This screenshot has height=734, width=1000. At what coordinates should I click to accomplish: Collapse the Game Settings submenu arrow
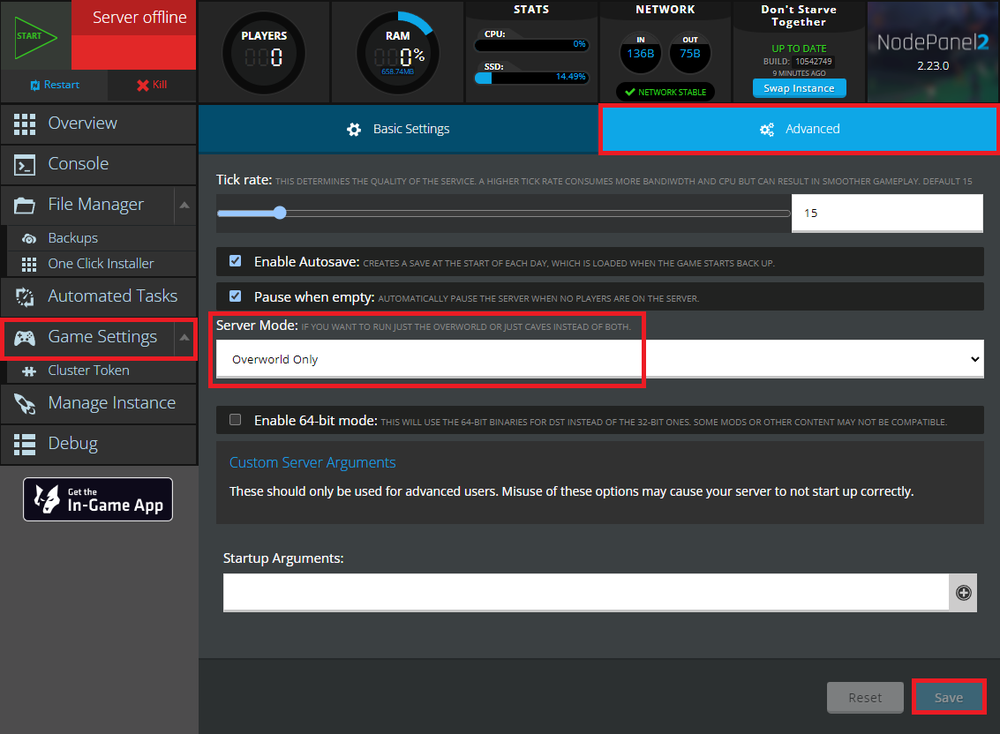(185, 337)
